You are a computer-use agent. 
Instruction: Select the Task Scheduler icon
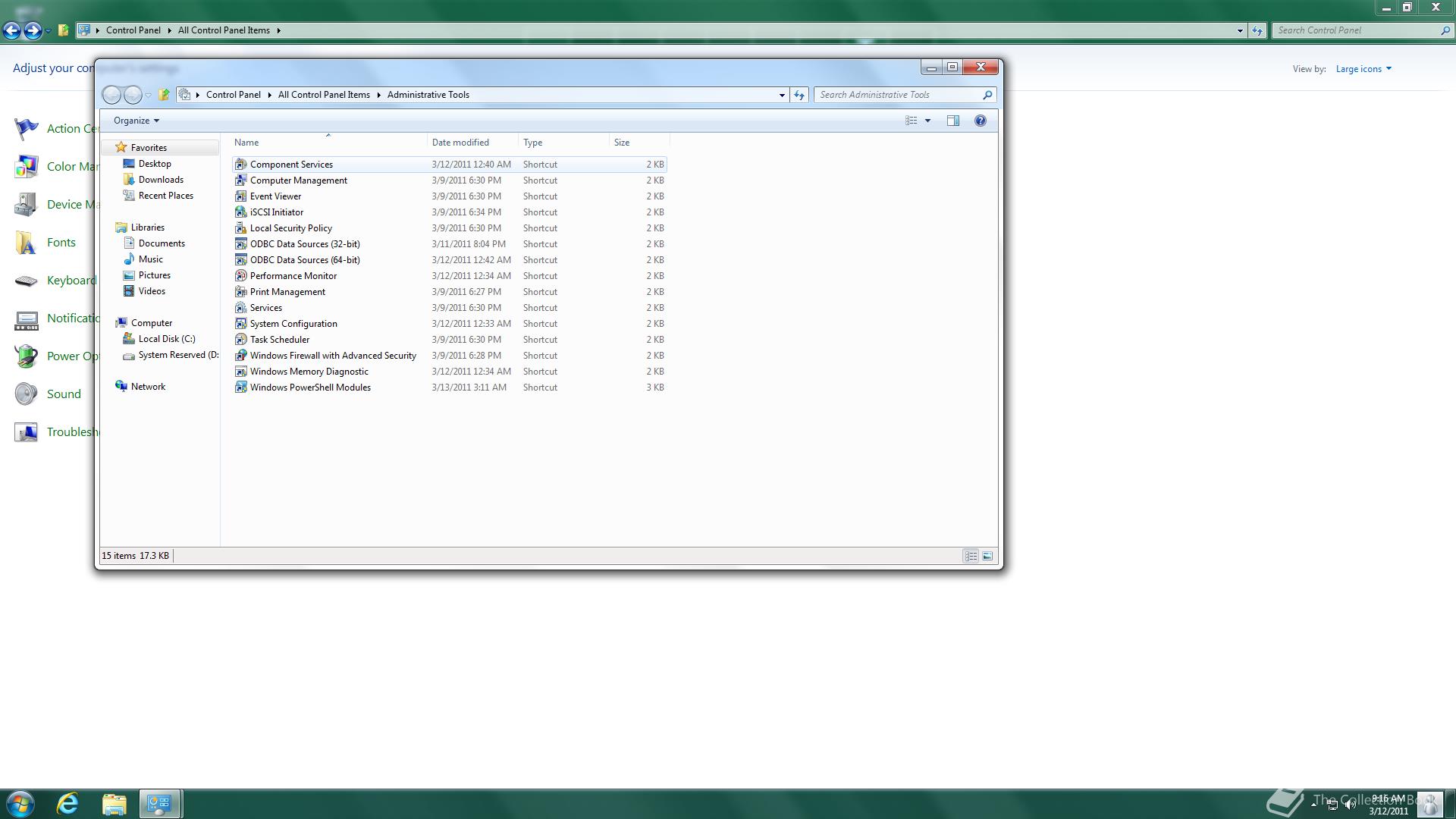(240, 340)
